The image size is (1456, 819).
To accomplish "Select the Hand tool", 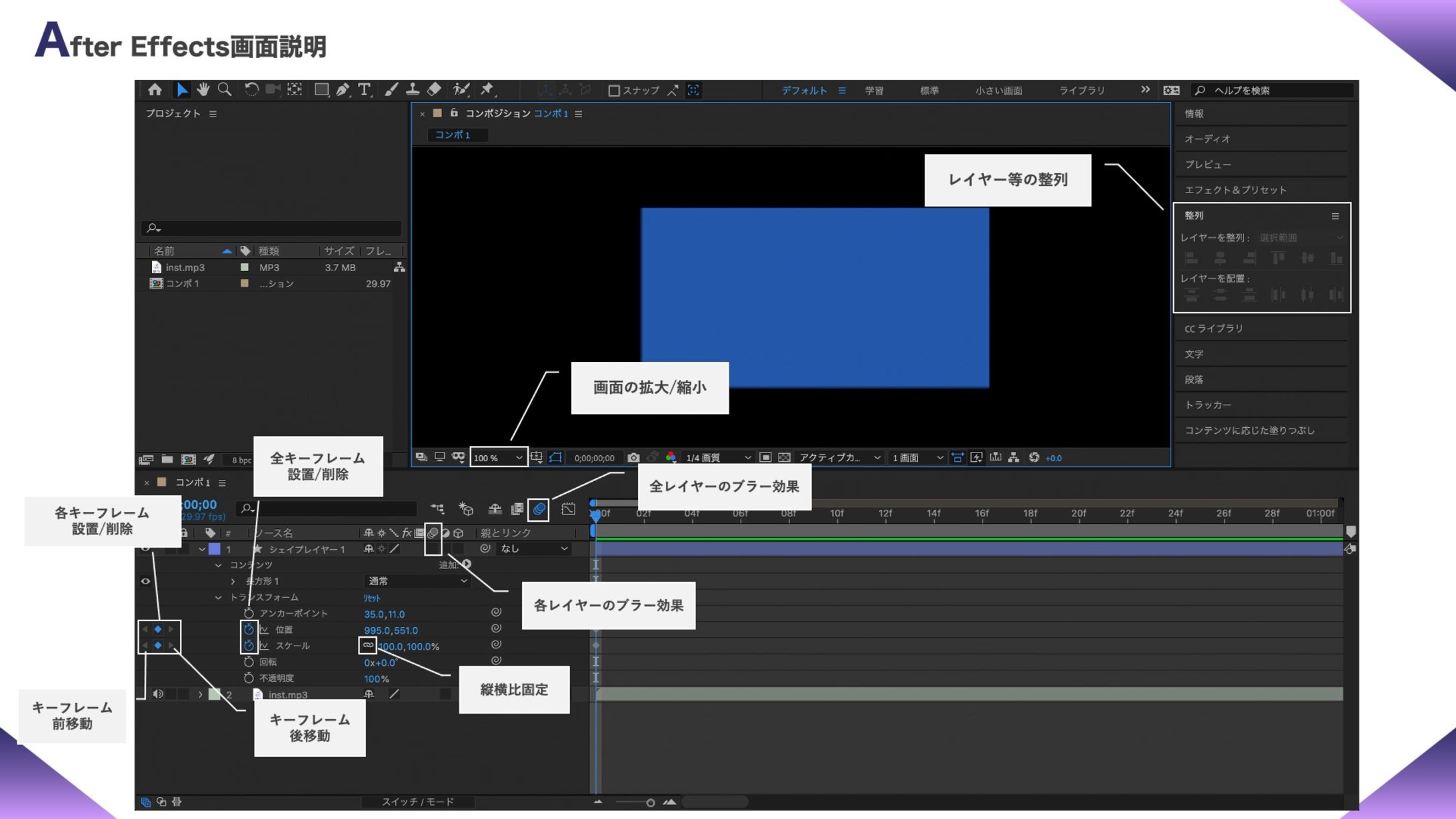I will 203,90.
